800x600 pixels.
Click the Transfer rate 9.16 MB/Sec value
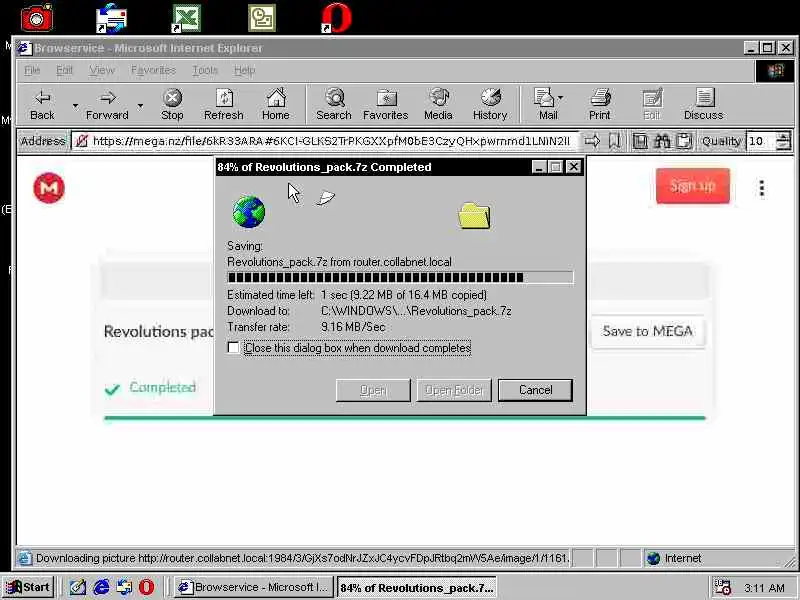click(353, 327)
